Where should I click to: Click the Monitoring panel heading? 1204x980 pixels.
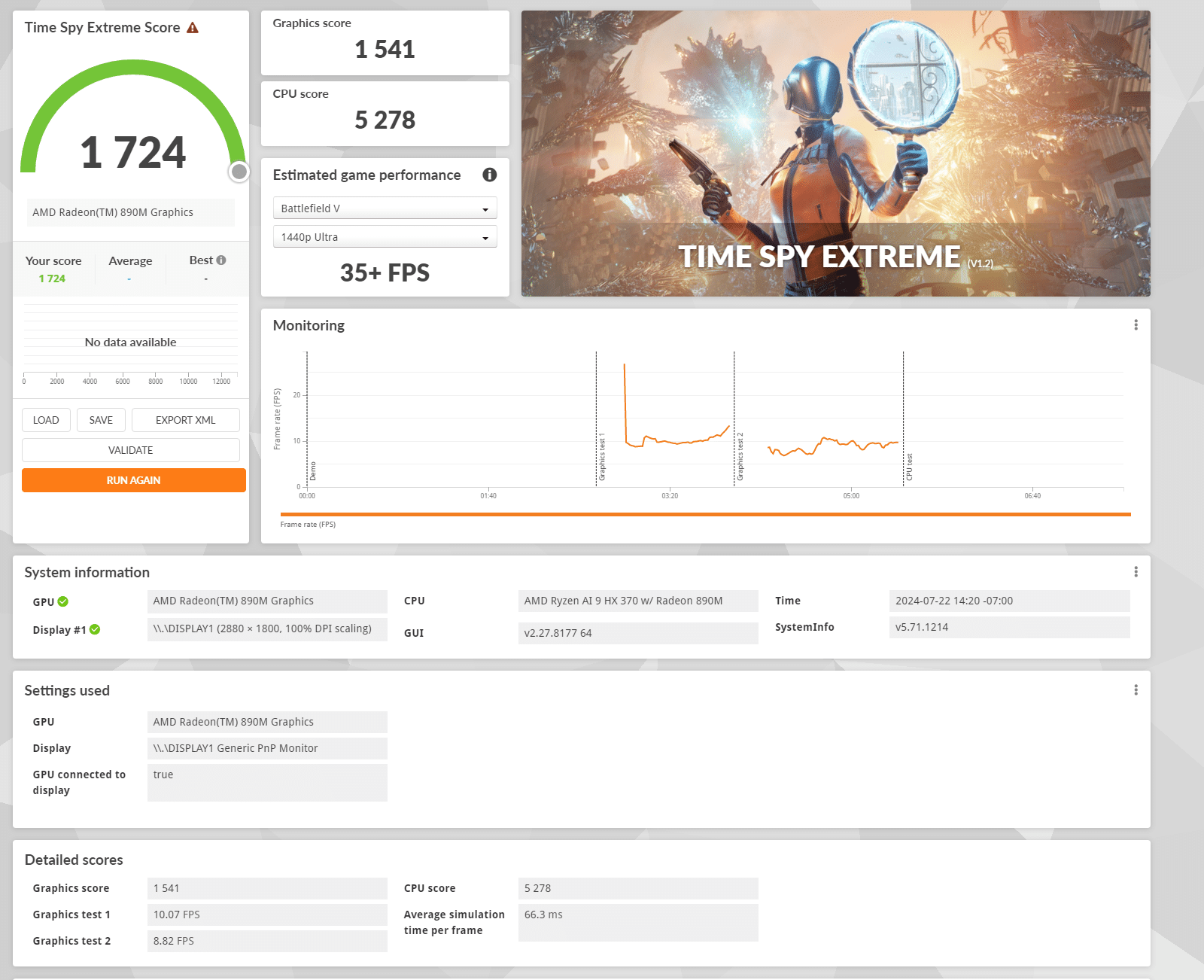(309, 325)
